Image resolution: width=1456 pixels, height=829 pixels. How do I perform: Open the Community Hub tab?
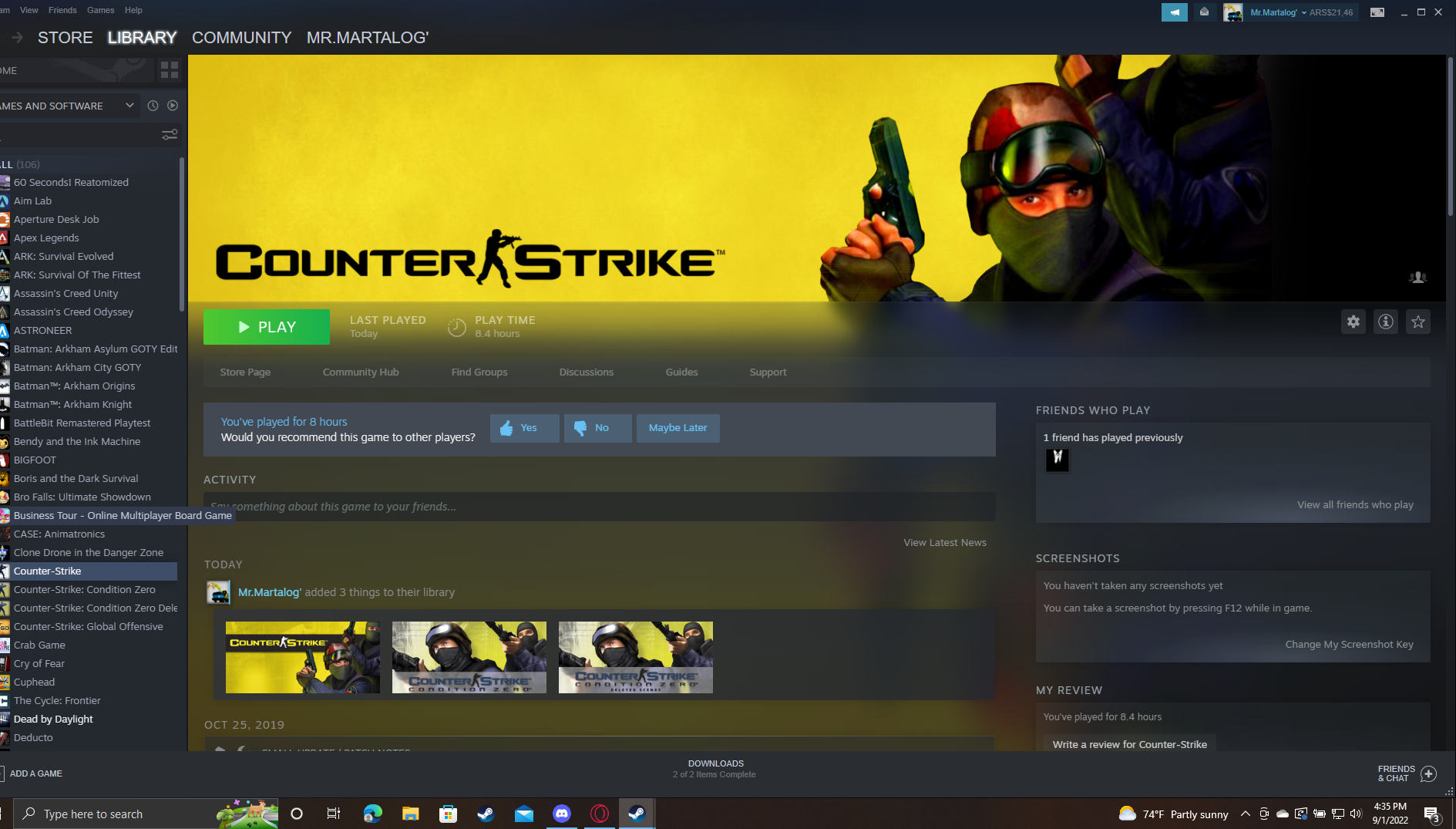[x=361, y=372]
